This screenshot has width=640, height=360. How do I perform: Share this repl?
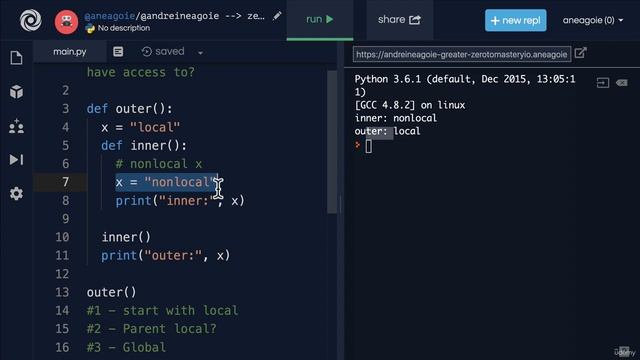pyautogui.click(x=399, y=20)
